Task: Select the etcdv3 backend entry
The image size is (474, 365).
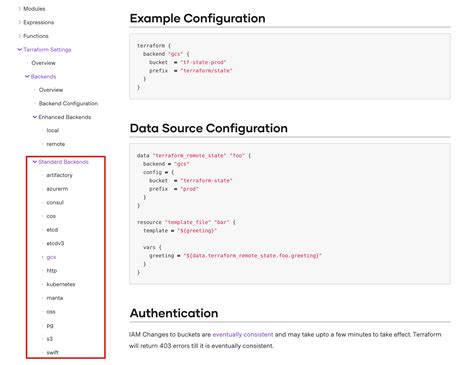Action: (x=55, y=243)
